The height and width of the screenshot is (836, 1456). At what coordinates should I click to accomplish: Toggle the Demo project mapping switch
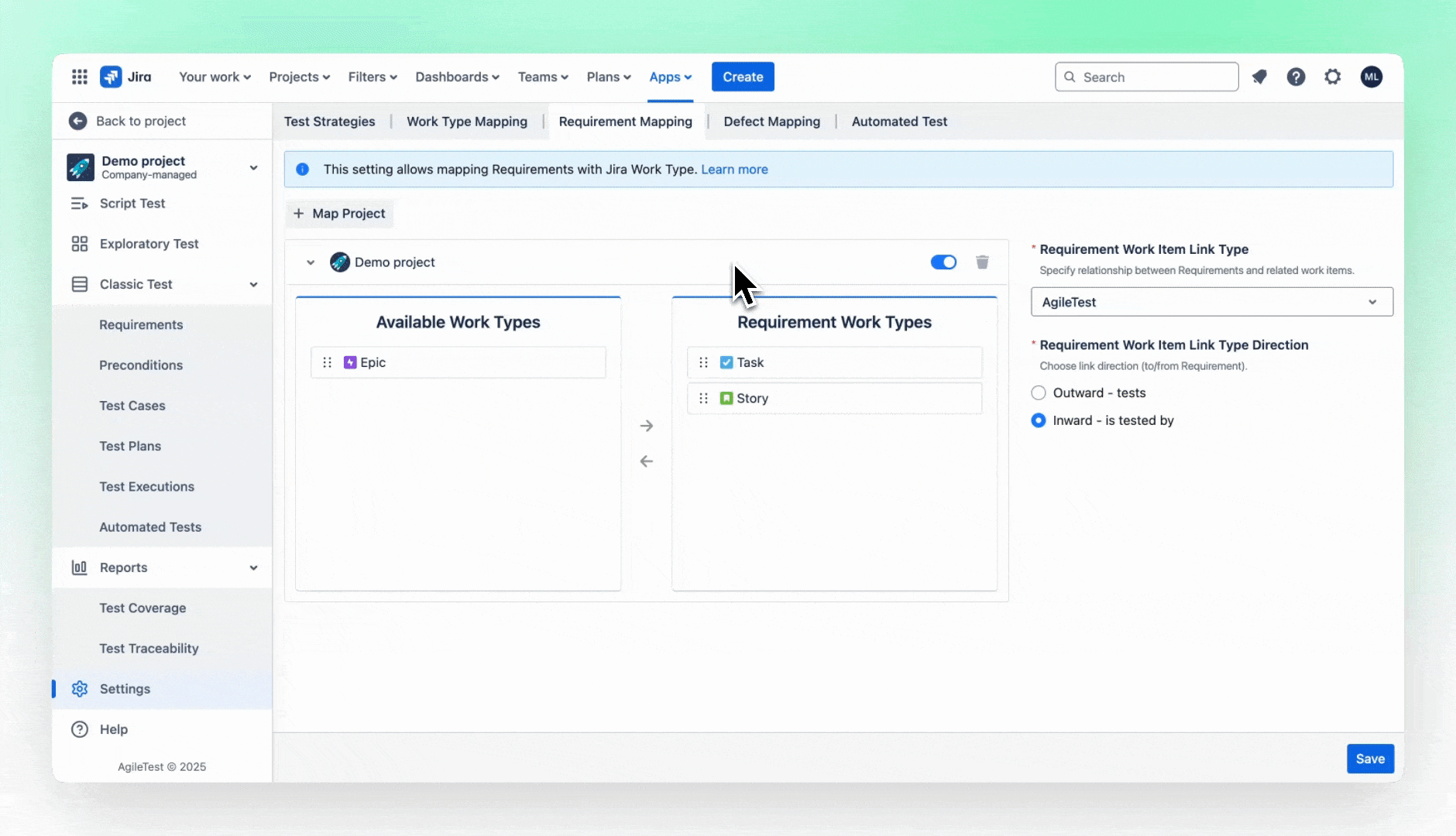pyautogui.click(x=943, y=262)
